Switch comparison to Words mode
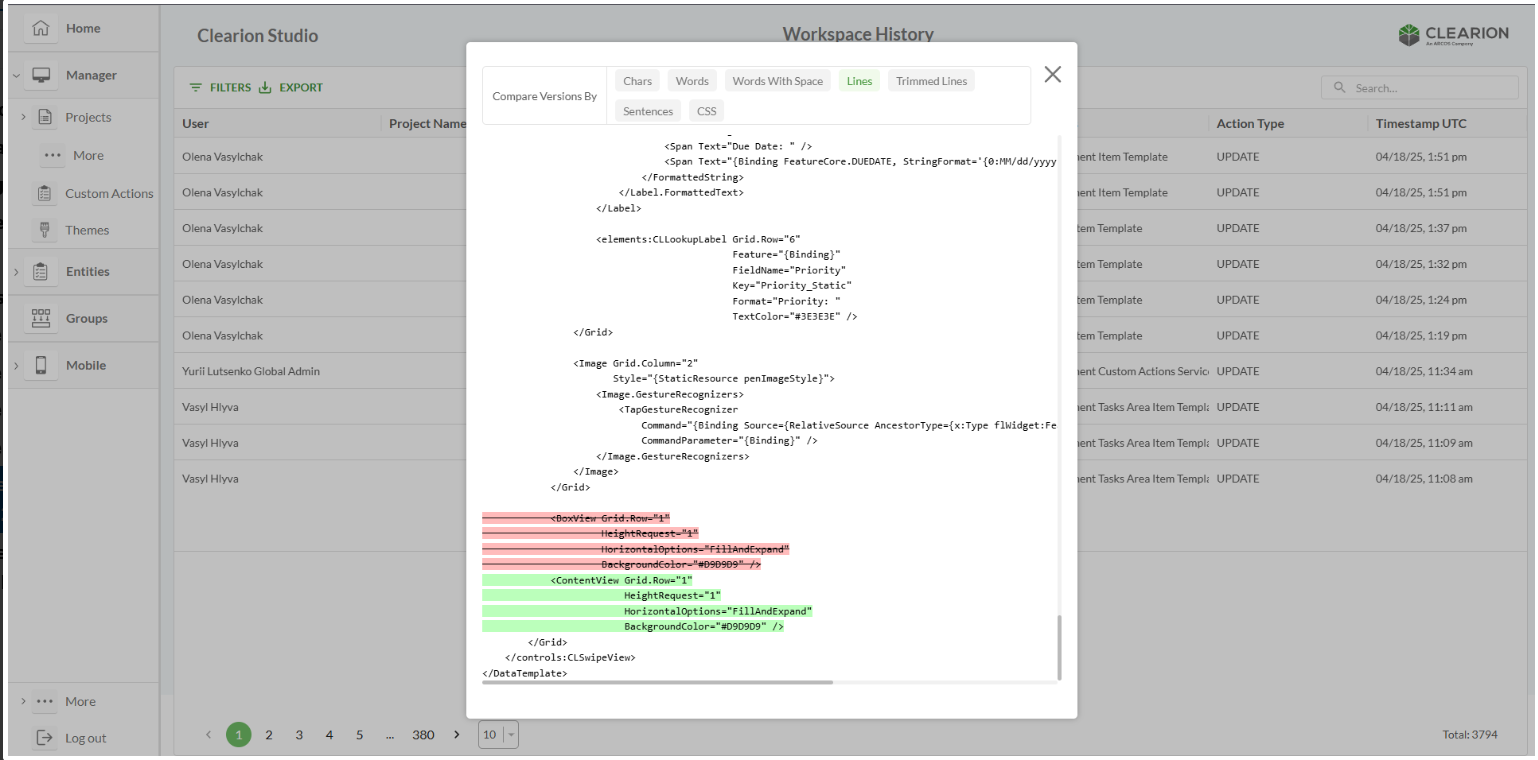The width and height of the screenshot is (1538, 760). [x=691, y=81]
